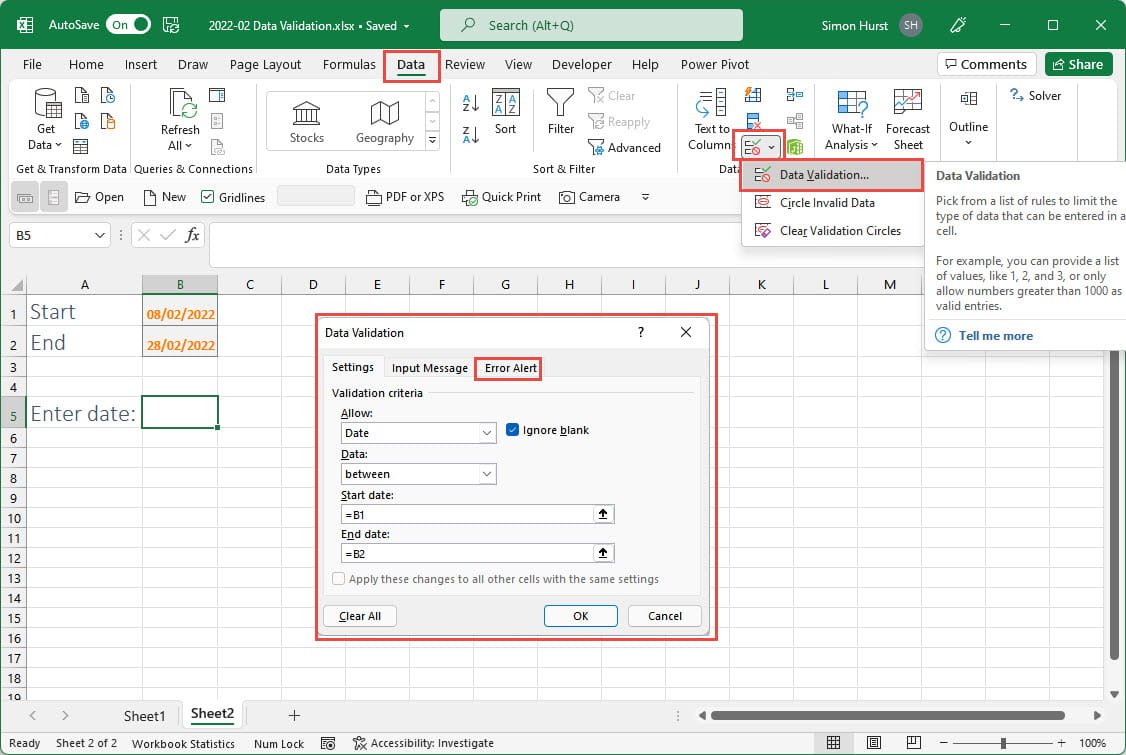Open the Data dropdown showing between
Image resolution: width=1126 pixels, height=755 pixels.
pyautogui.click(x=487, y=474)
